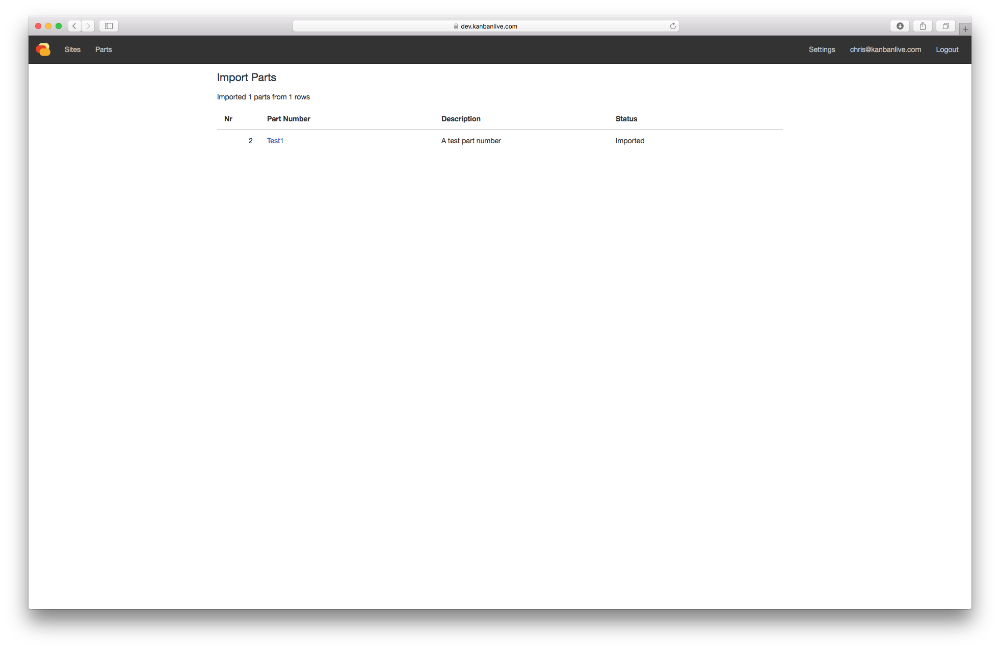This screenshot has width=1000, height=650.
Task: Go to Settings in the navbar
Action: 822,50
